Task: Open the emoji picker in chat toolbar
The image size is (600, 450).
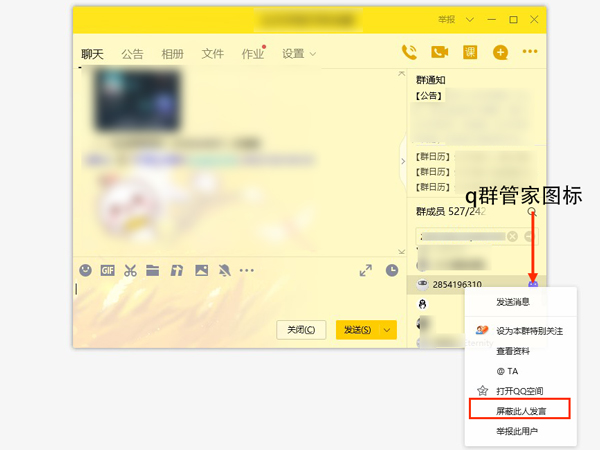Action: tap(86, 270)
